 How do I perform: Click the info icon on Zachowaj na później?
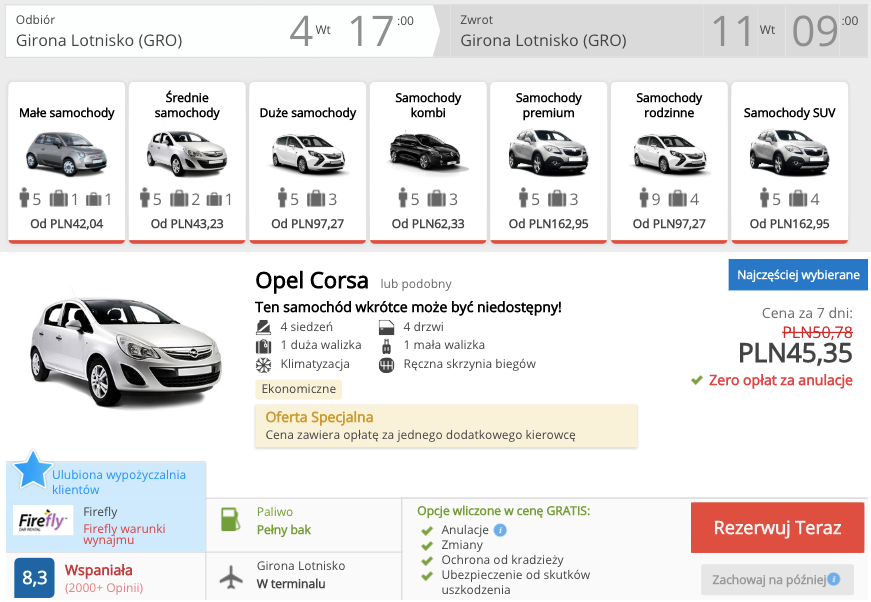click(833, 579)
